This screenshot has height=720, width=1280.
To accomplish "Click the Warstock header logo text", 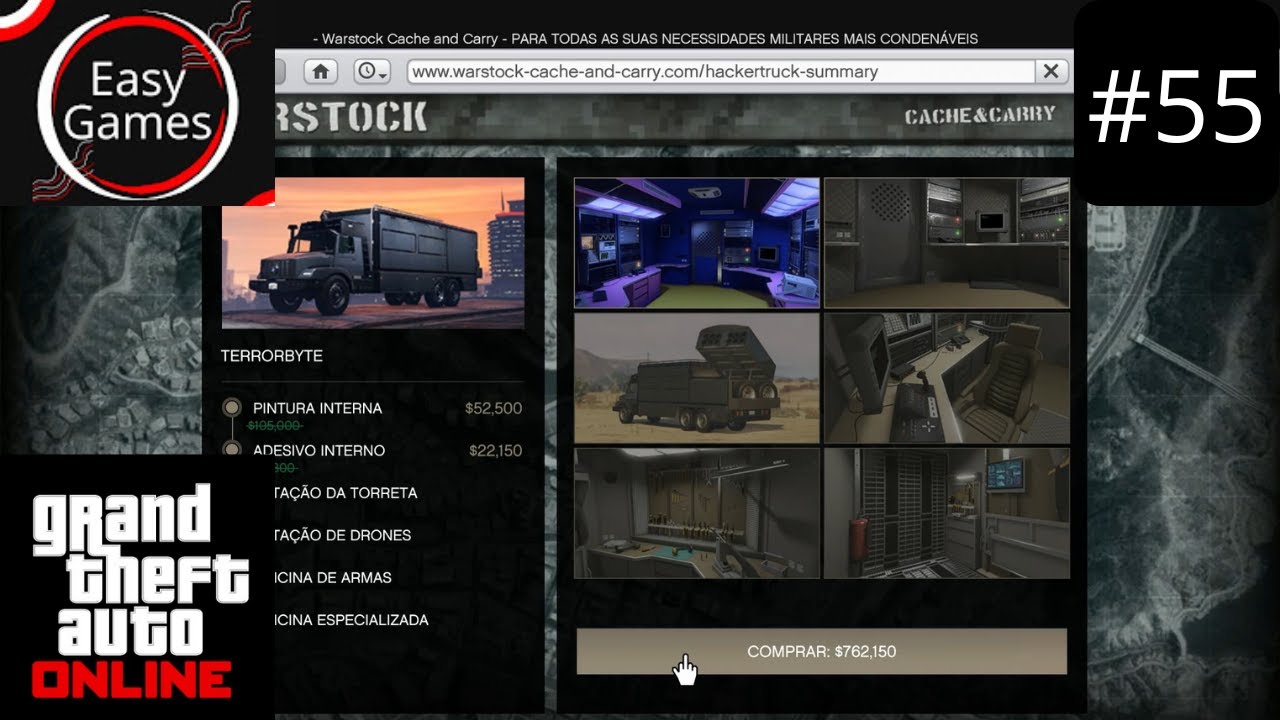I will click(351, 117).
